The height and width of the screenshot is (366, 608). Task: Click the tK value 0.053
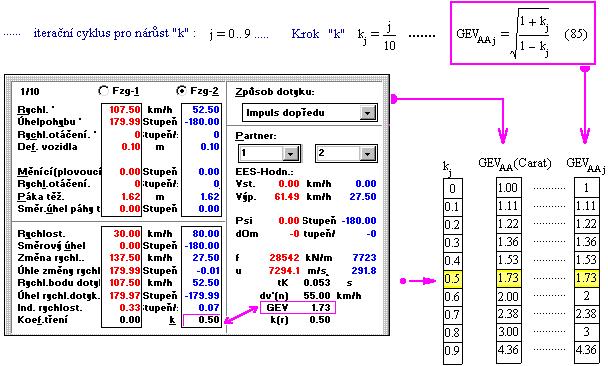(317, 283)
